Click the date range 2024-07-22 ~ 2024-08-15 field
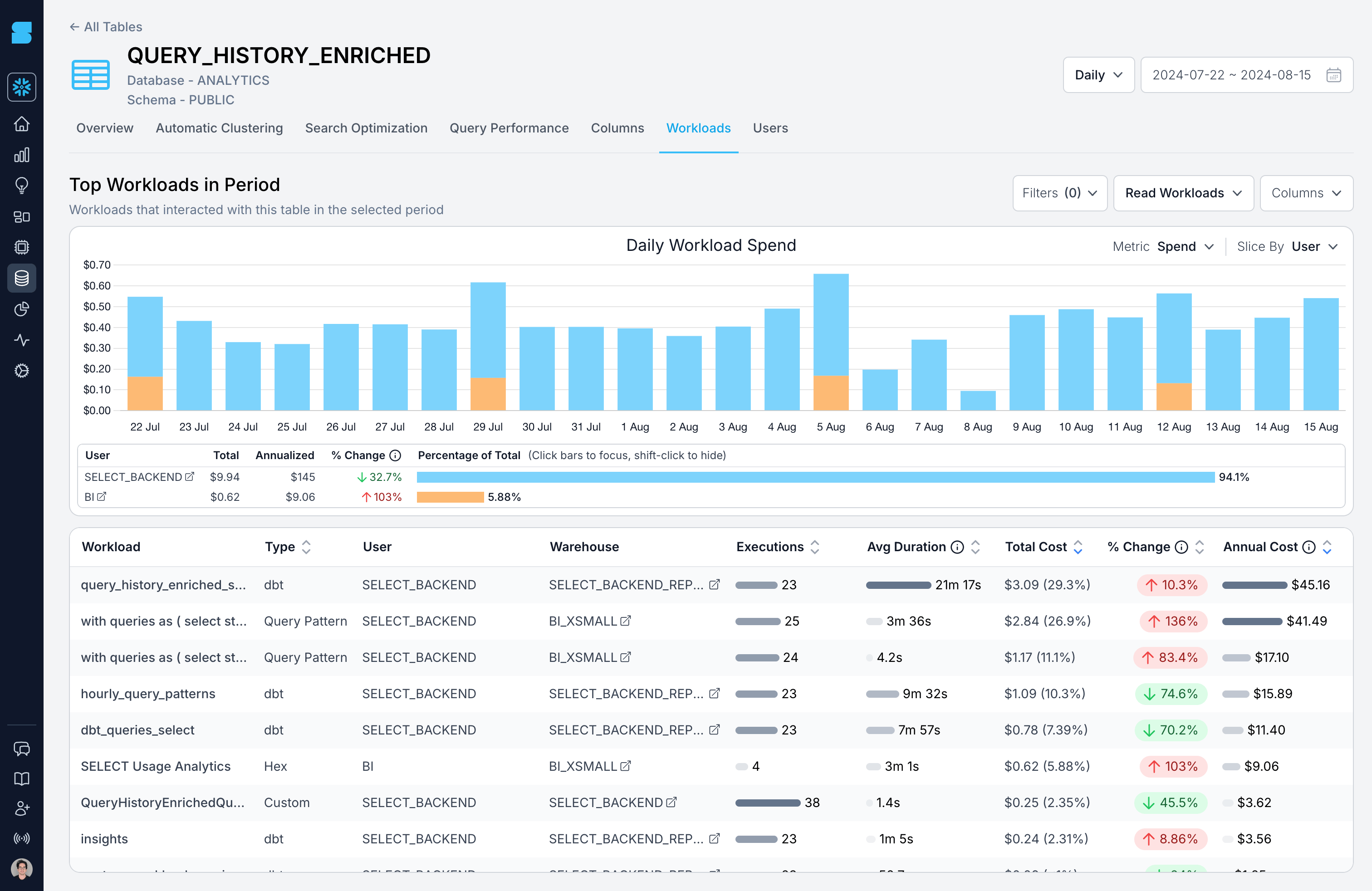1372x891 pixels. click(1246, 75)
